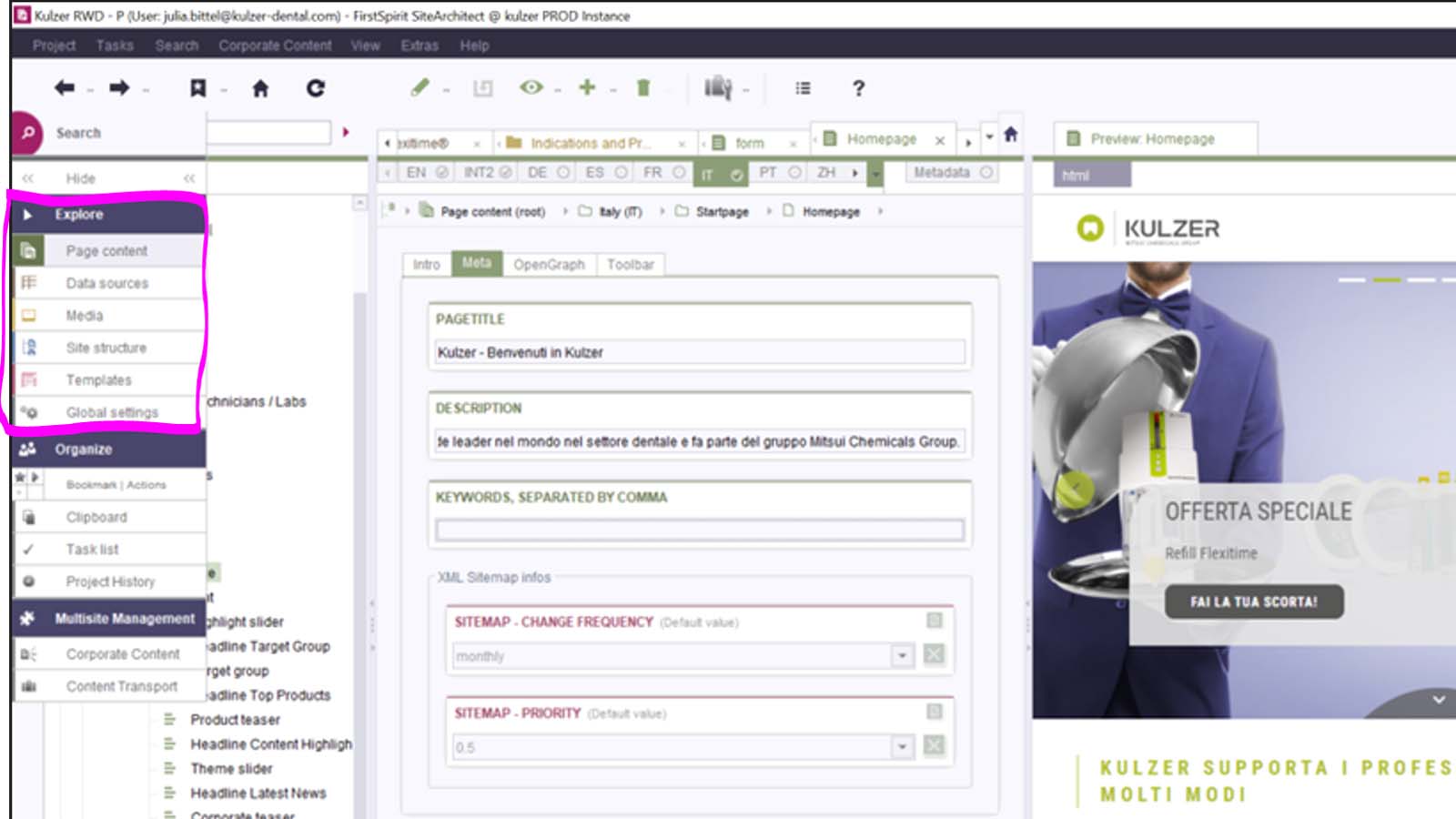Screen dimensions: 1456x819
Task: Switch to the OpenGraph tab
Action: (550, 265)
